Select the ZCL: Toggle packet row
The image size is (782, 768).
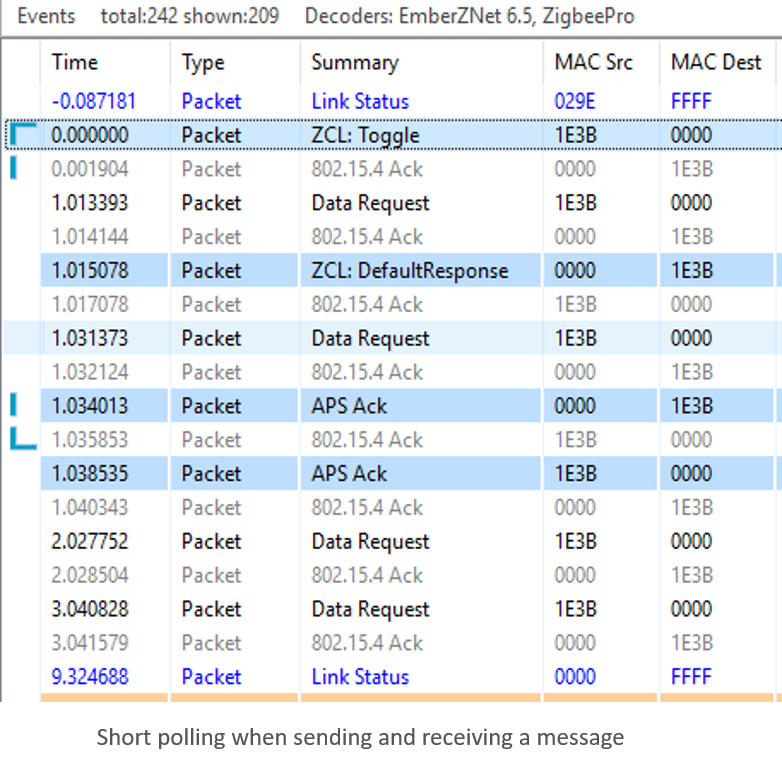(x=365, y=135)
